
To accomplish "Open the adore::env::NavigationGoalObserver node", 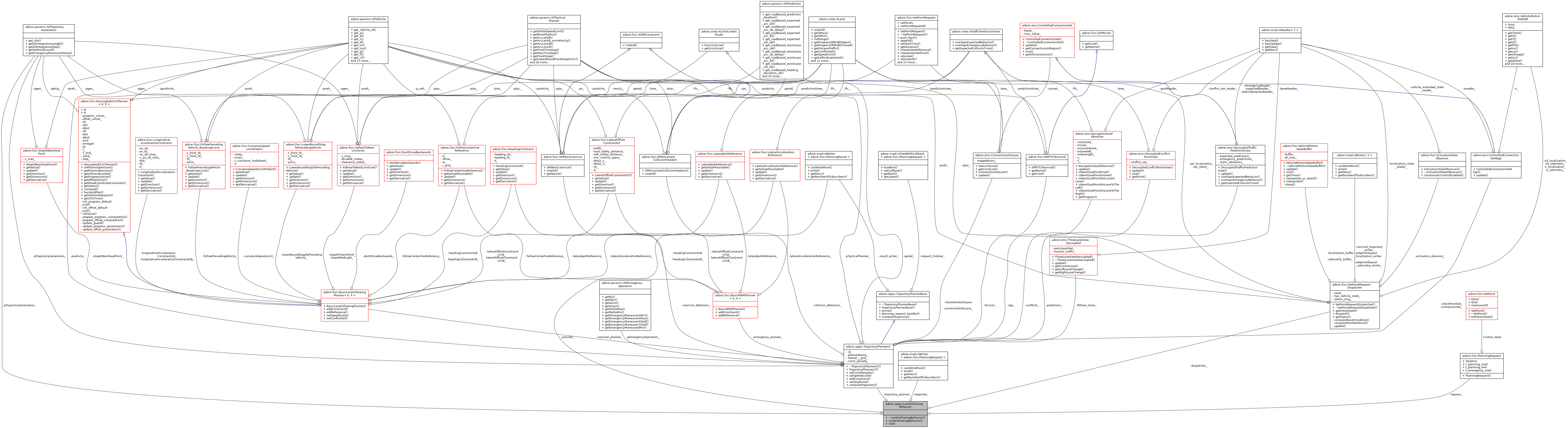I will click(x=1097, y=166).
